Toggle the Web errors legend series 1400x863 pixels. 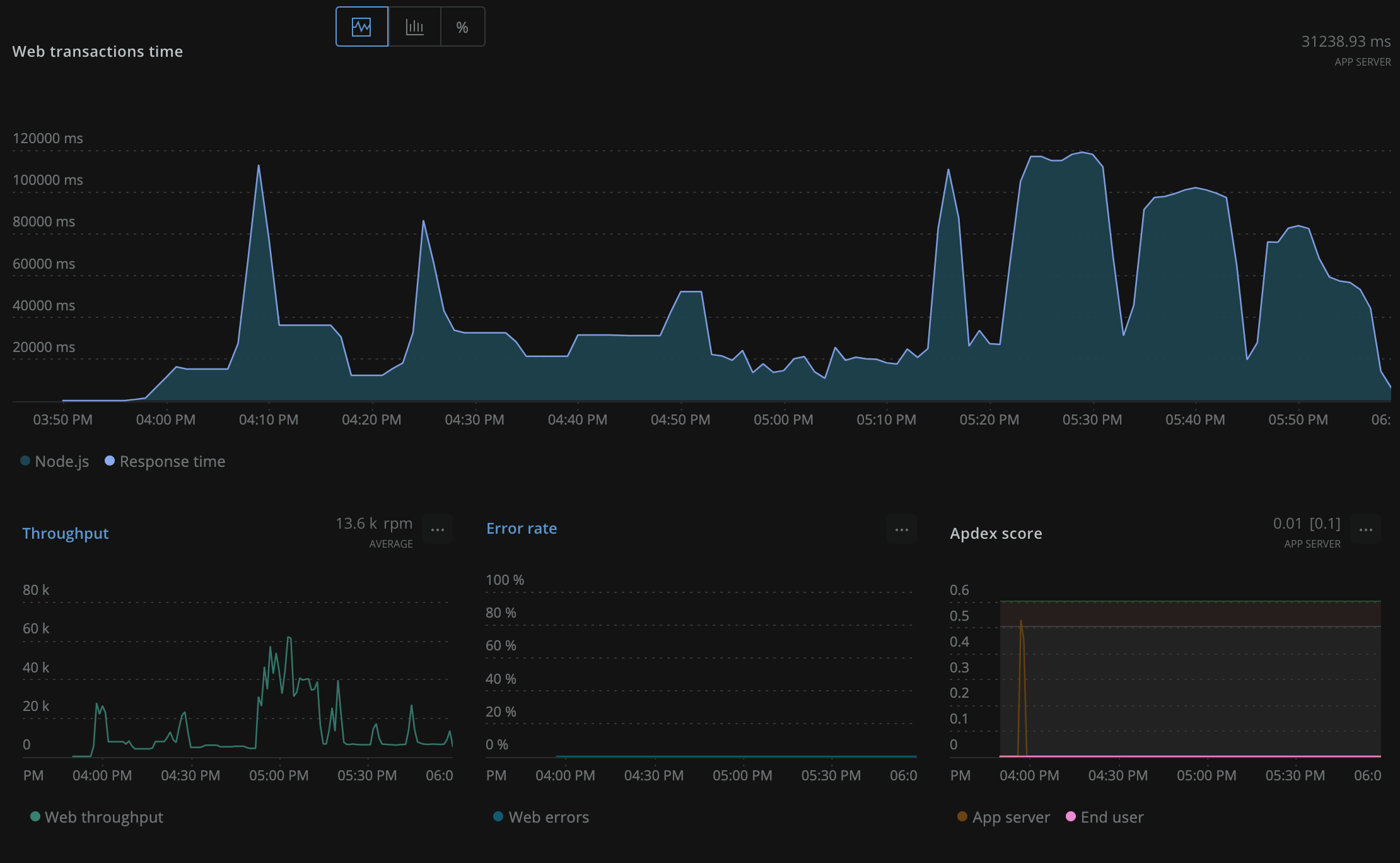point(541,817)
